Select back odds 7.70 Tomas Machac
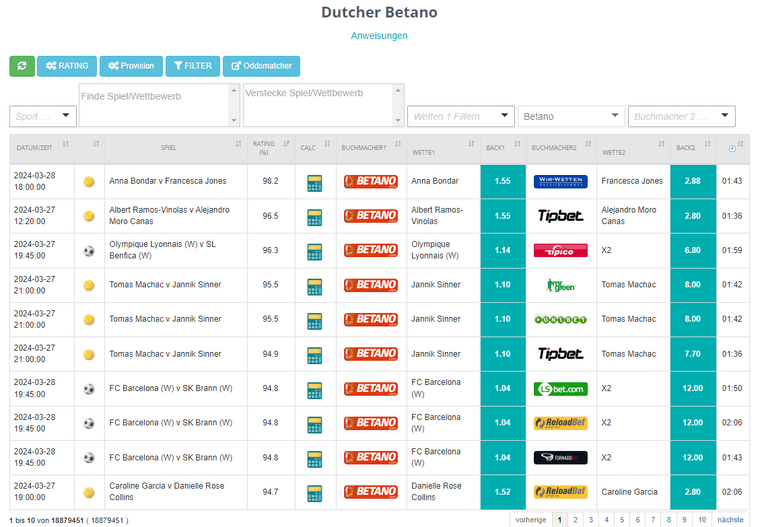Image resolution: width=760 pixels, height=527 pixels. [693, 354]
